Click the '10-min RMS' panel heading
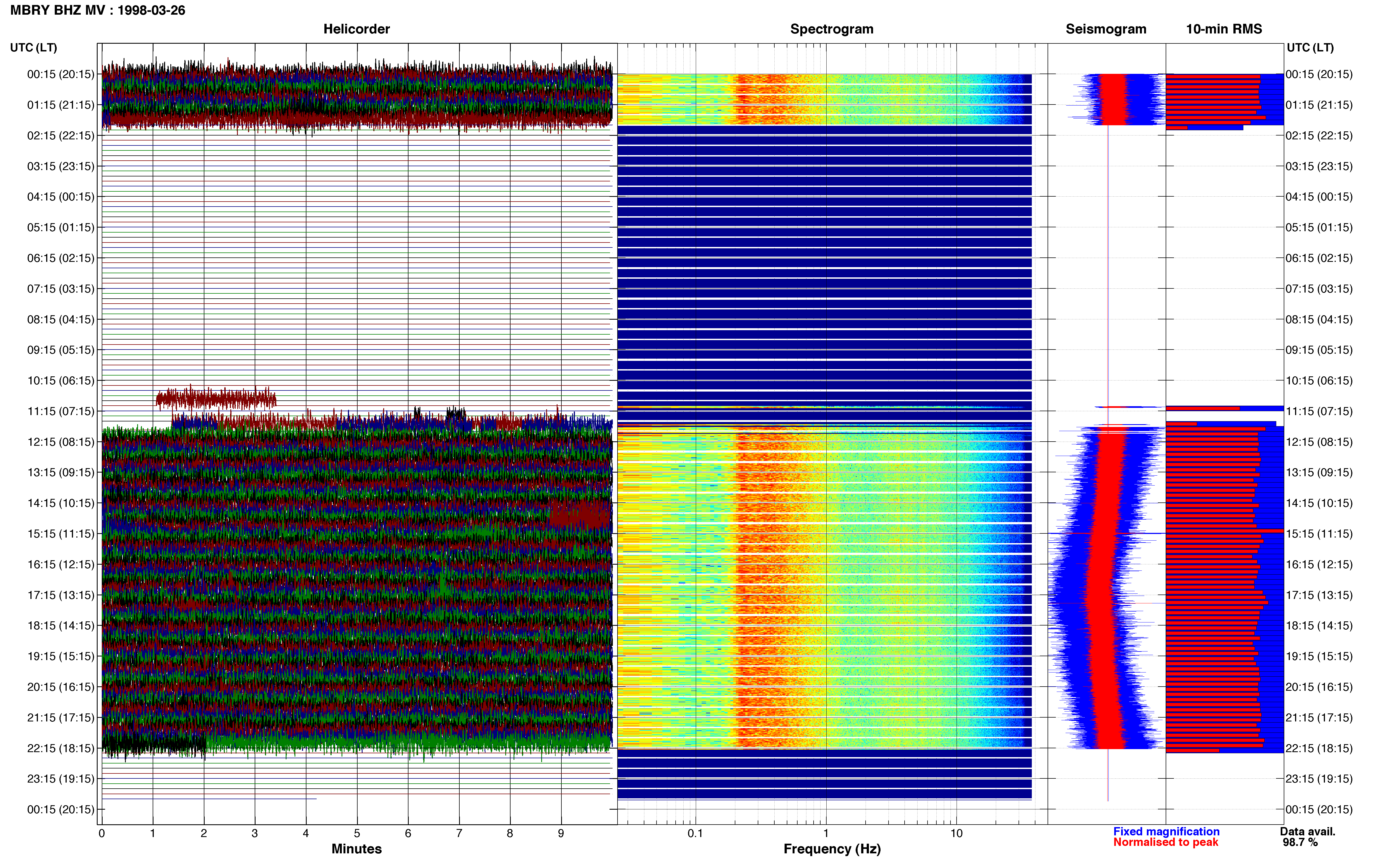 [x=1224, y=29]
